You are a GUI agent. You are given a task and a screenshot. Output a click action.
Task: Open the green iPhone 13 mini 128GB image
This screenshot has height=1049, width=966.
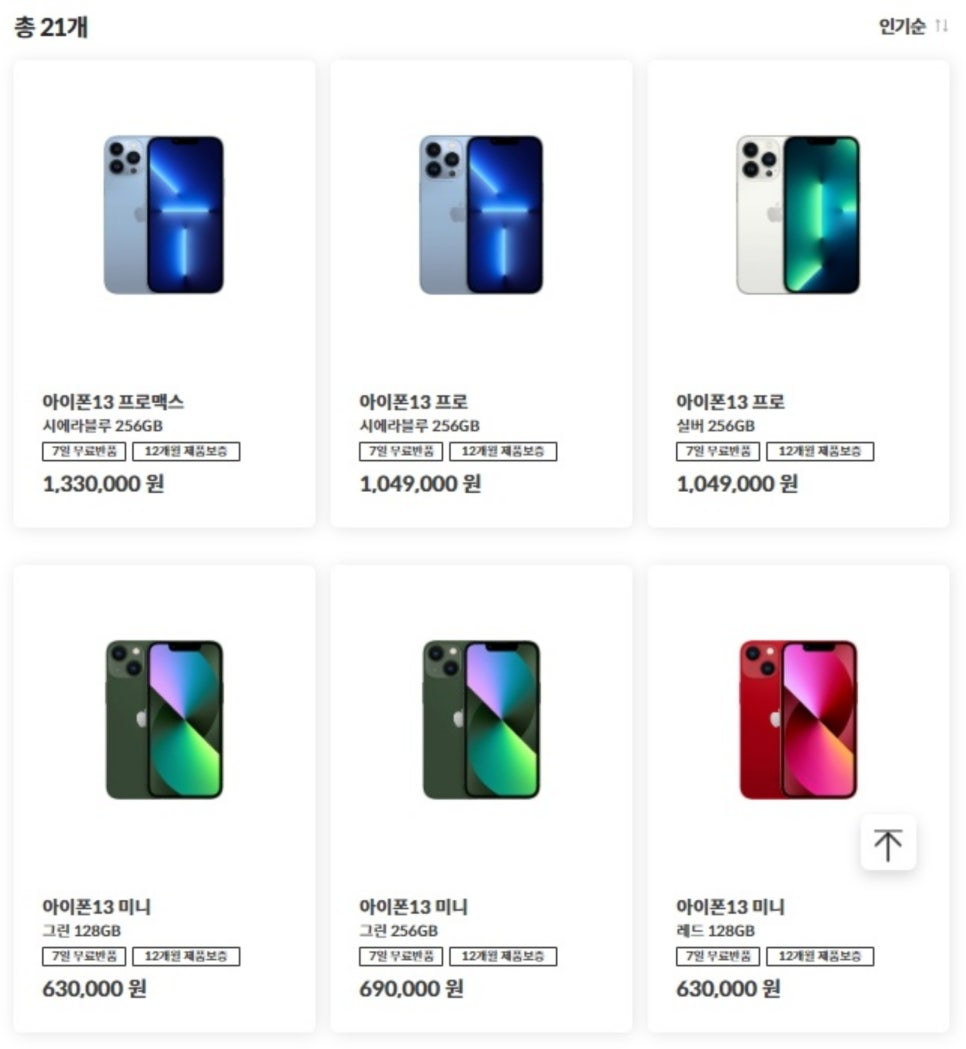tap(165, 720)
